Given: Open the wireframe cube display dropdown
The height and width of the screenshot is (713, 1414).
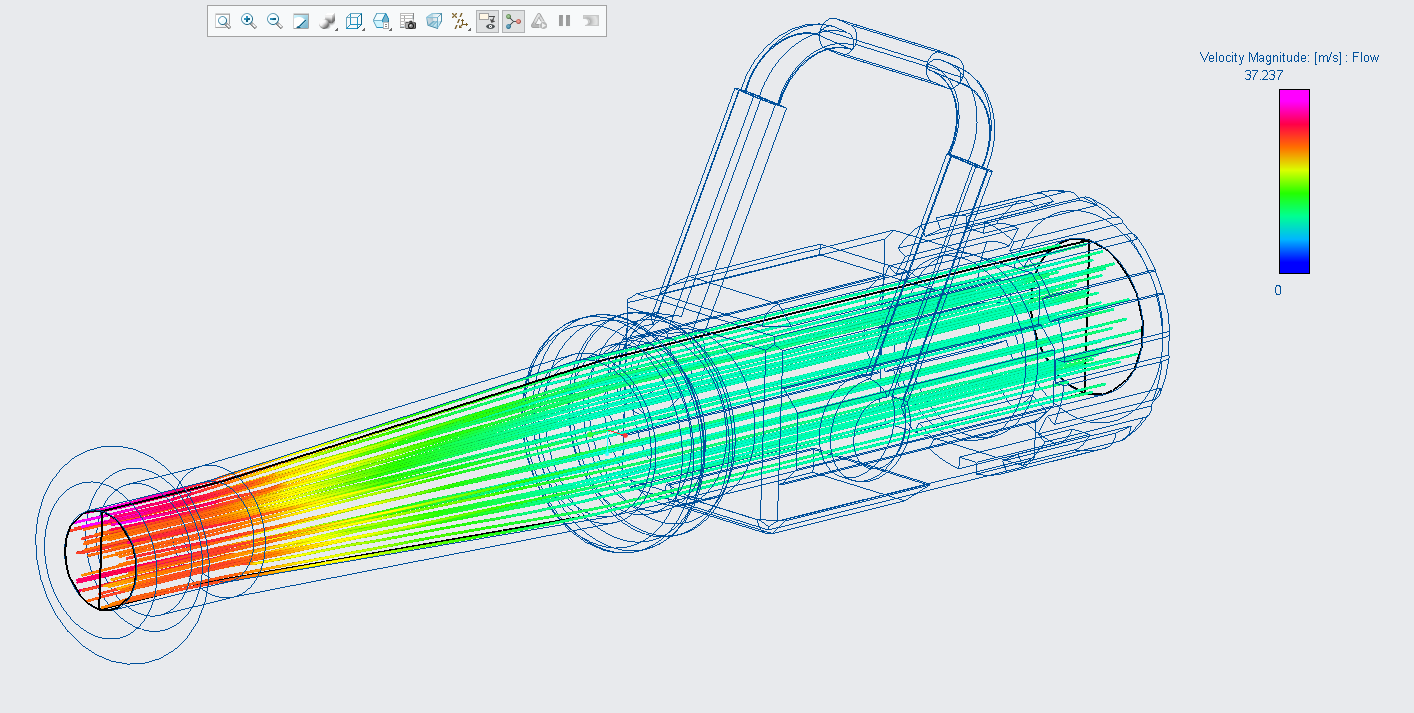Looking at the screenshot, I should (363, 30).
